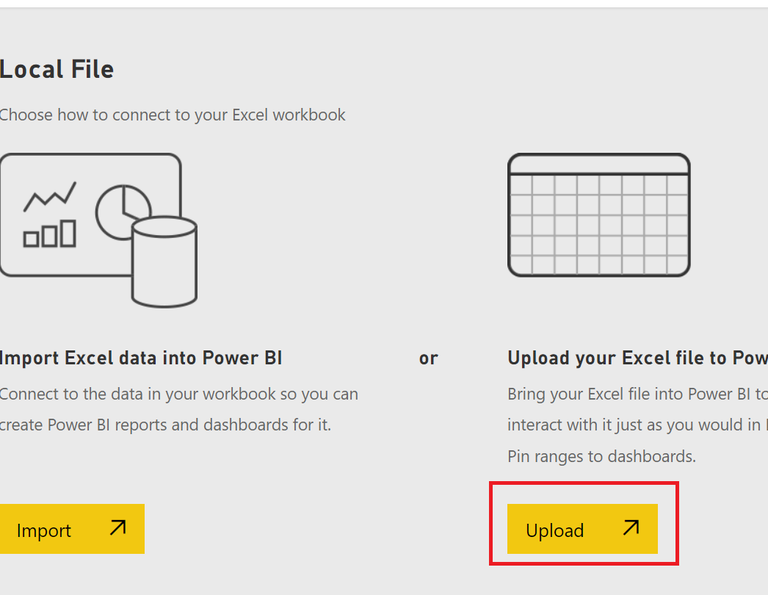
Task: Click the 'Pin ranges to dashboards.' text
Action: (x=601, y=456)
